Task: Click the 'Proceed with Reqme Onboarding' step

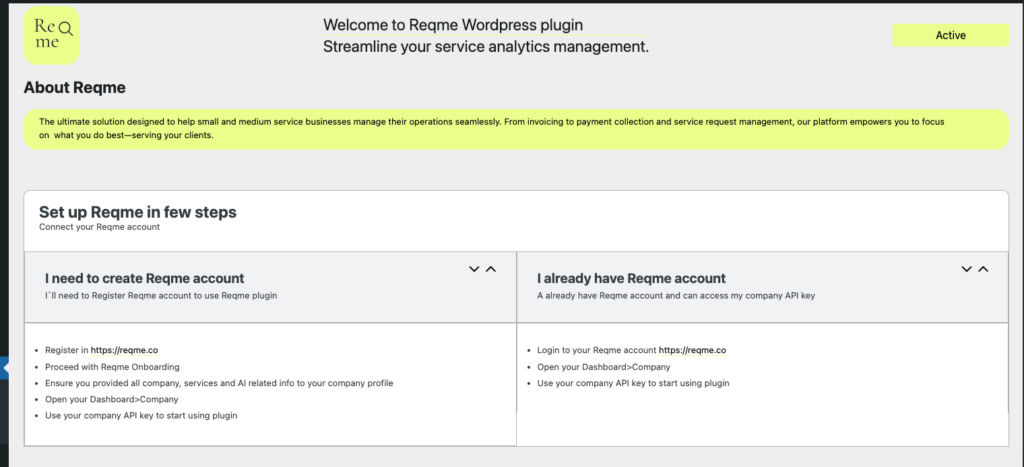Action: pyautogui.click(x=112, y=367)
